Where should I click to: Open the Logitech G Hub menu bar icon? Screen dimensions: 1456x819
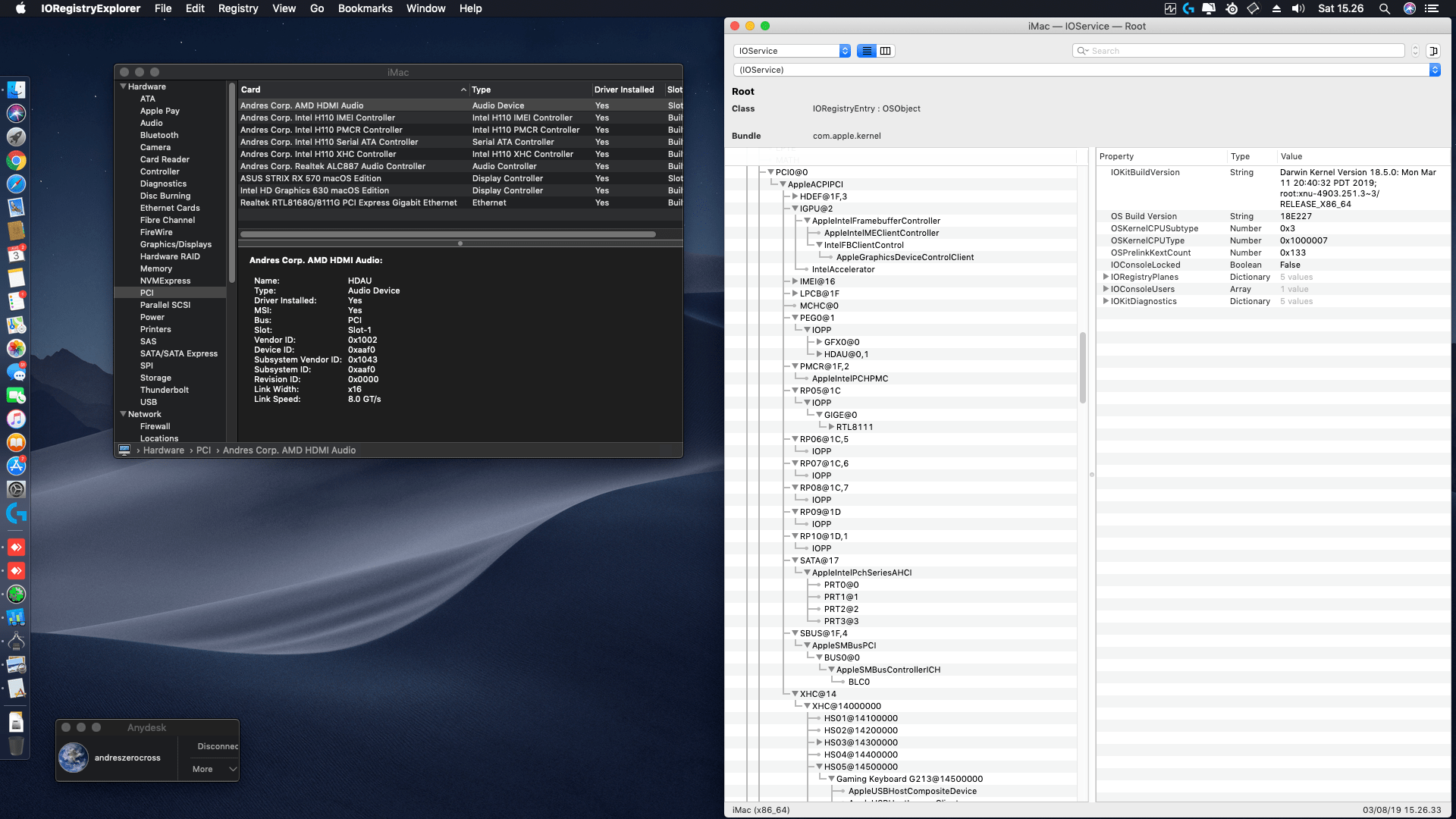point(1188,8)
